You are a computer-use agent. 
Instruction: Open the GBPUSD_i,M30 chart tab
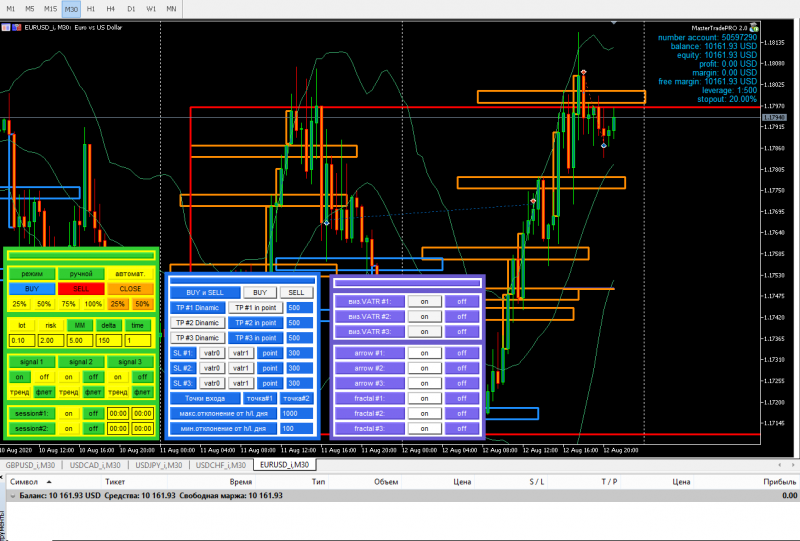pos(30,465)
